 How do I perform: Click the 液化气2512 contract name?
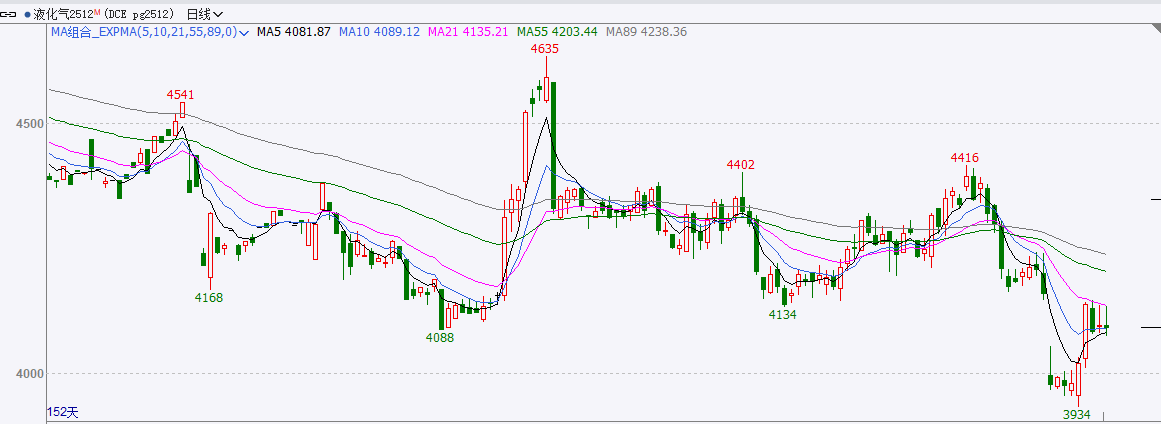(63, 15)
